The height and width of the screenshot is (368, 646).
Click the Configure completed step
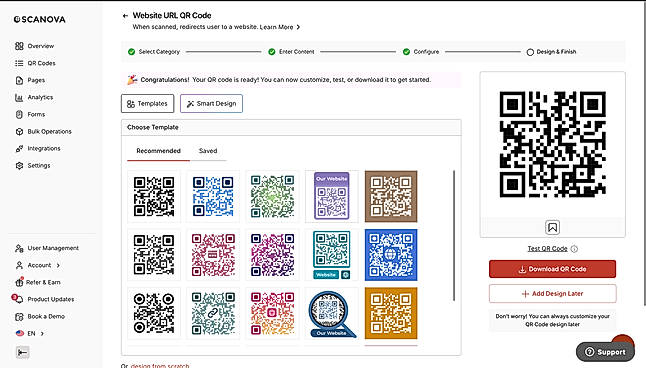[421, 52]
